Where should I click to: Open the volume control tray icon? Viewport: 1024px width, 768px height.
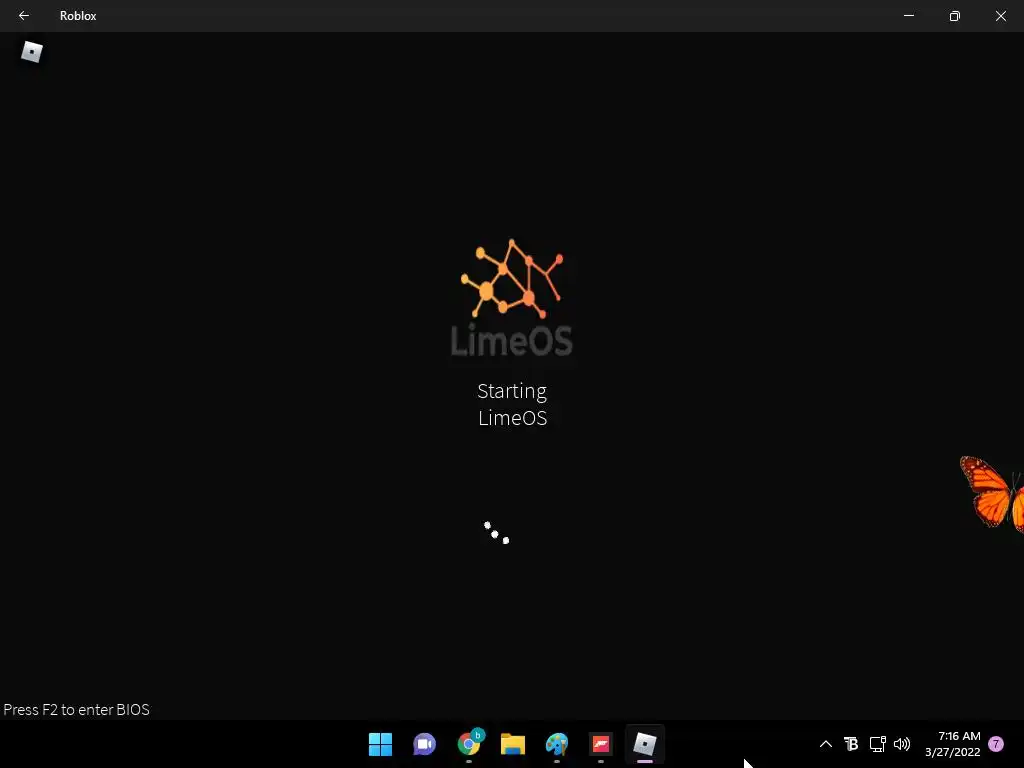902,744
